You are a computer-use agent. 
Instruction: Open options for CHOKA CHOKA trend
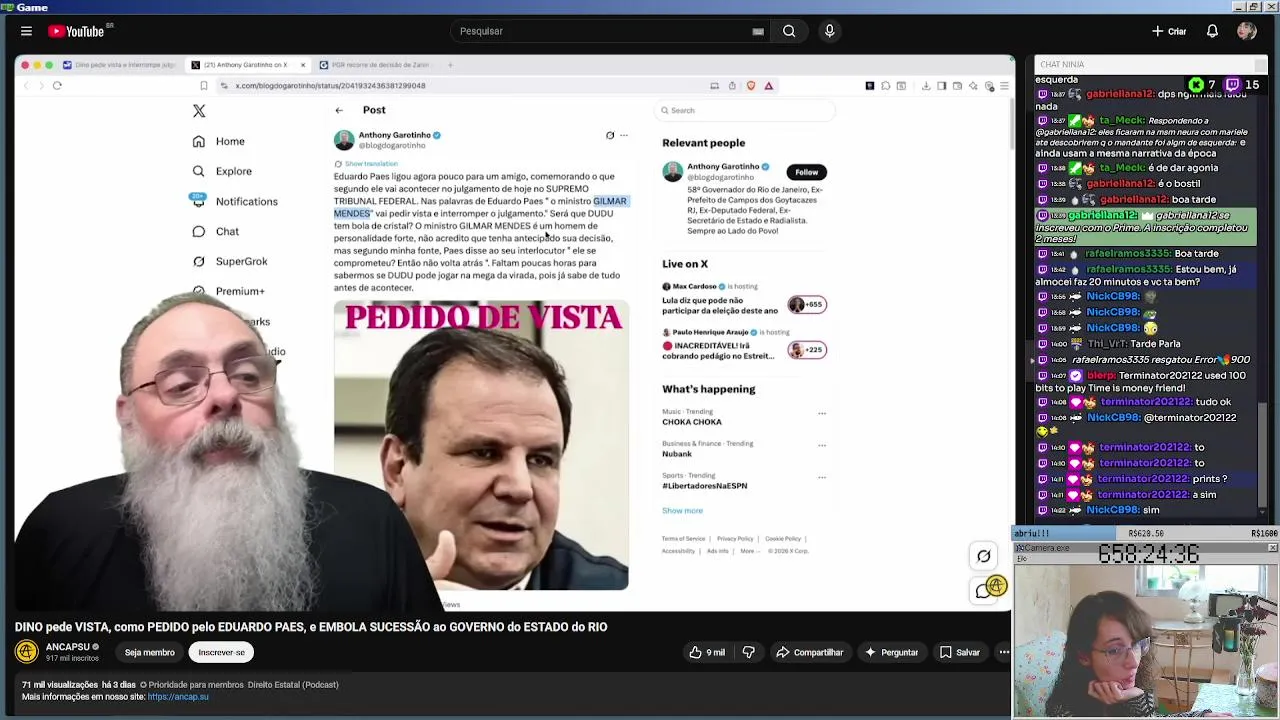[x=822, y=413]
